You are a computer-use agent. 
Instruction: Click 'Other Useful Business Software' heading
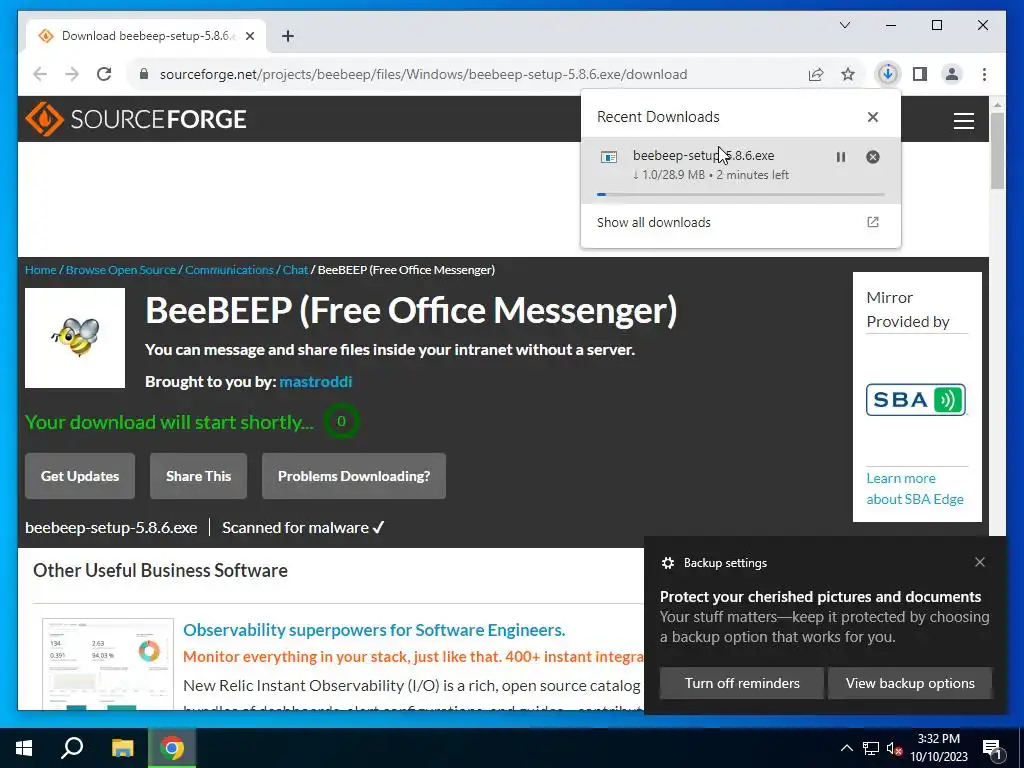[161, 570]
